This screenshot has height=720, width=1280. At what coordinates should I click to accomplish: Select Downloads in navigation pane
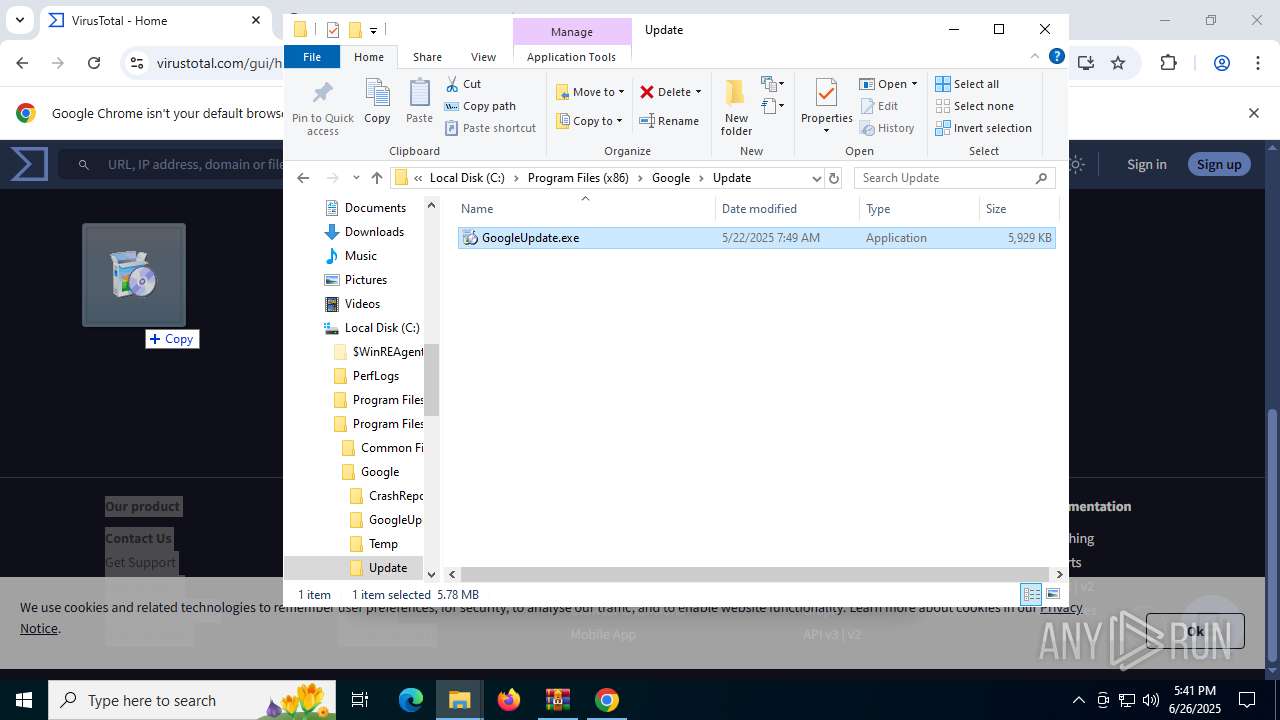(374, 232)
